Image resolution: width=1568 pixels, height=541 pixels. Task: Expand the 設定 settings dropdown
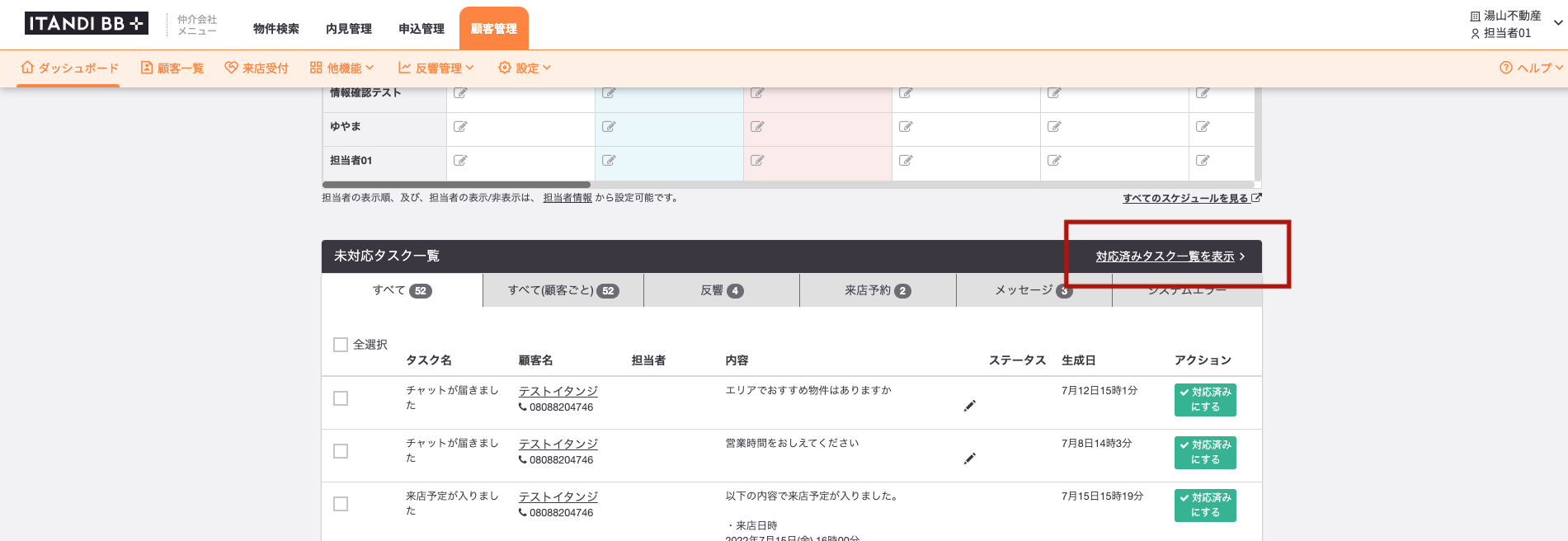coord(525,68)
